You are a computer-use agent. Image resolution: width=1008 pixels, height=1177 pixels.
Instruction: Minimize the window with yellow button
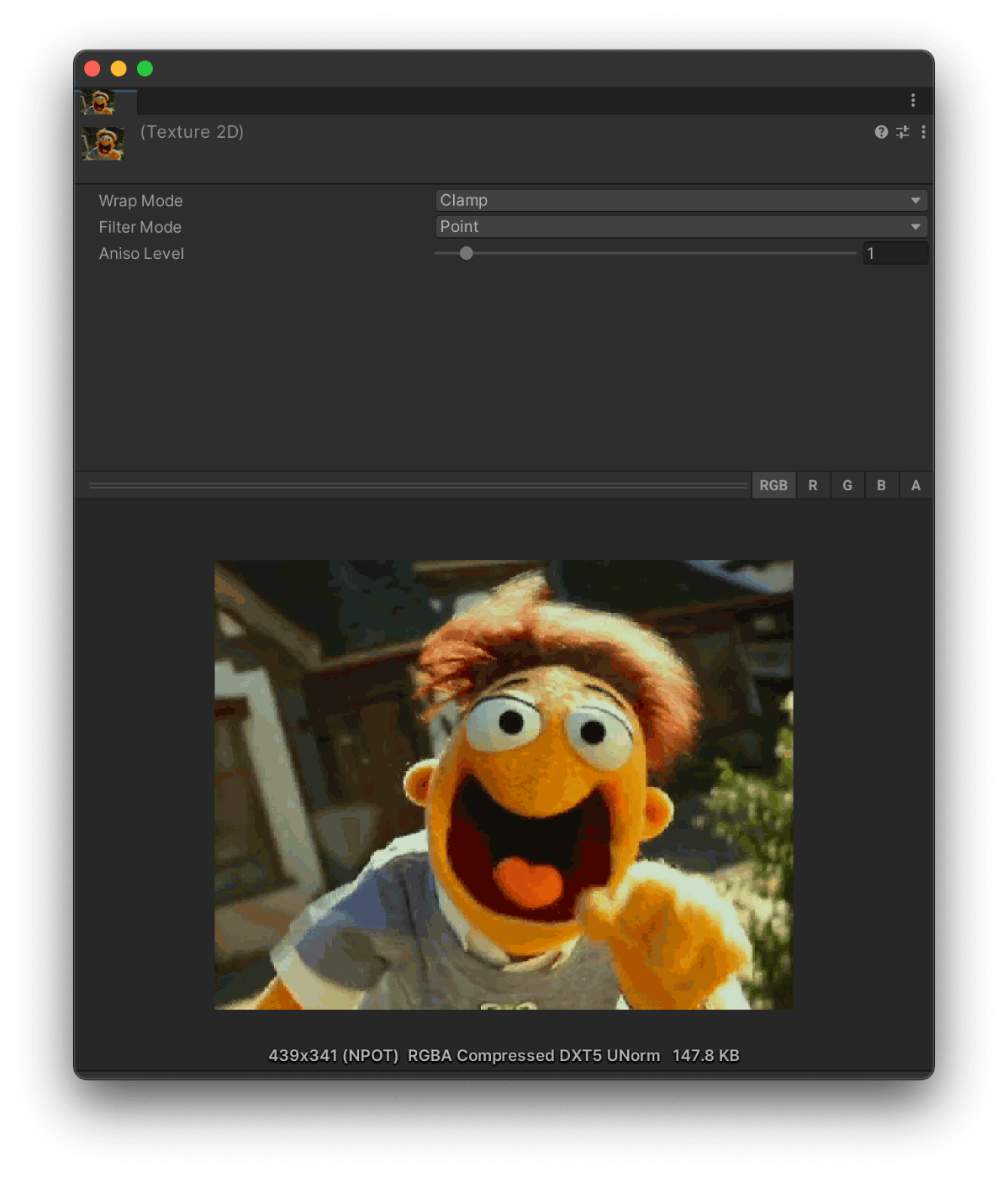[119, 69]
